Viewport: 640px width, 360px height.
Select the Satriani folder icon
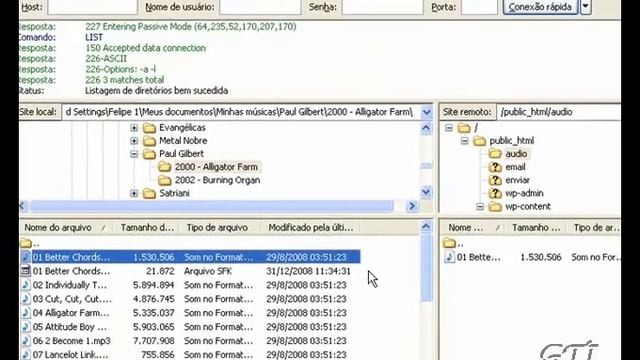(149, 194)
